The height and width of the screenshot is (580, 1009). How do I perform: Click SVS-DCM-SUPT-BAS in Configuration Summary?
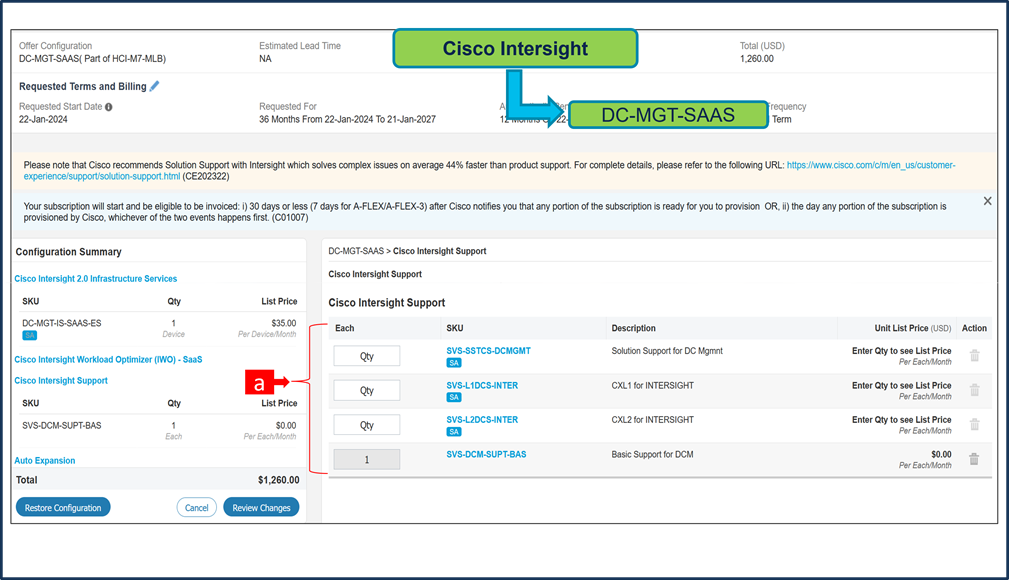click(62, 426)
